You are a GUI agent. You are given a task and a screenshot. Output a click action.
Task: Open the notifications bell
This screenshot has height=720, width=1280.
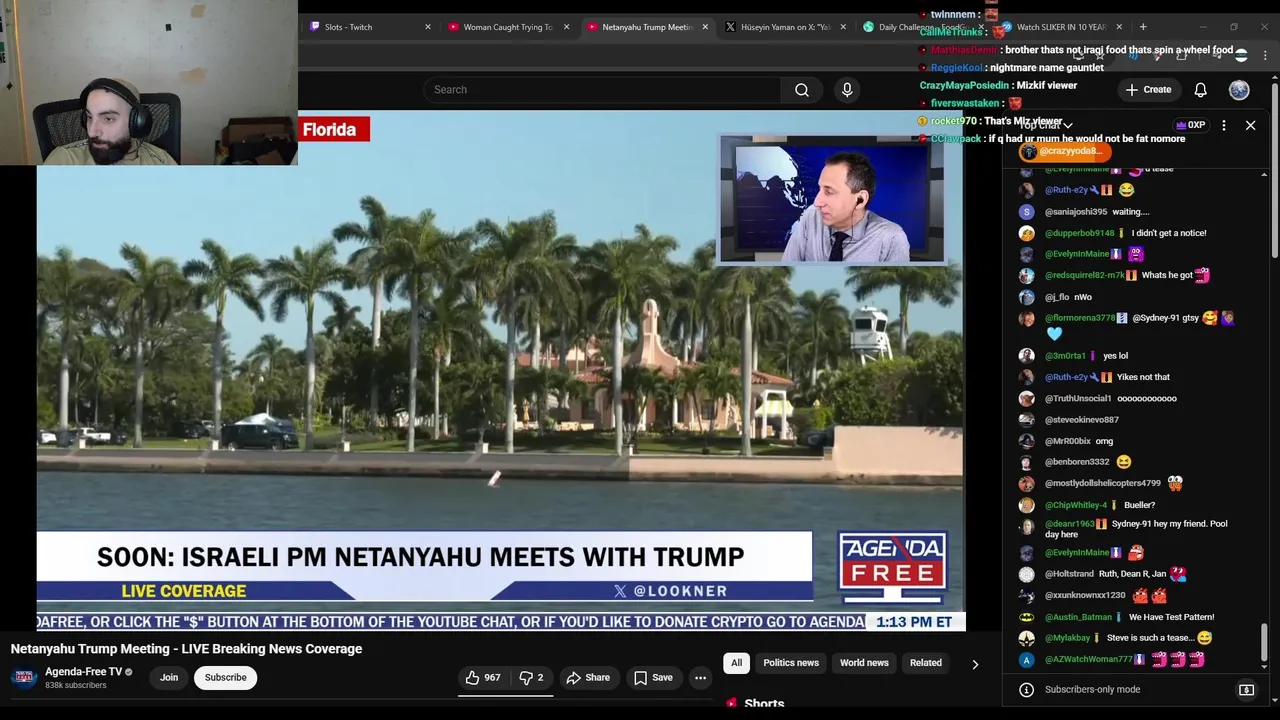pos(1200,90)
